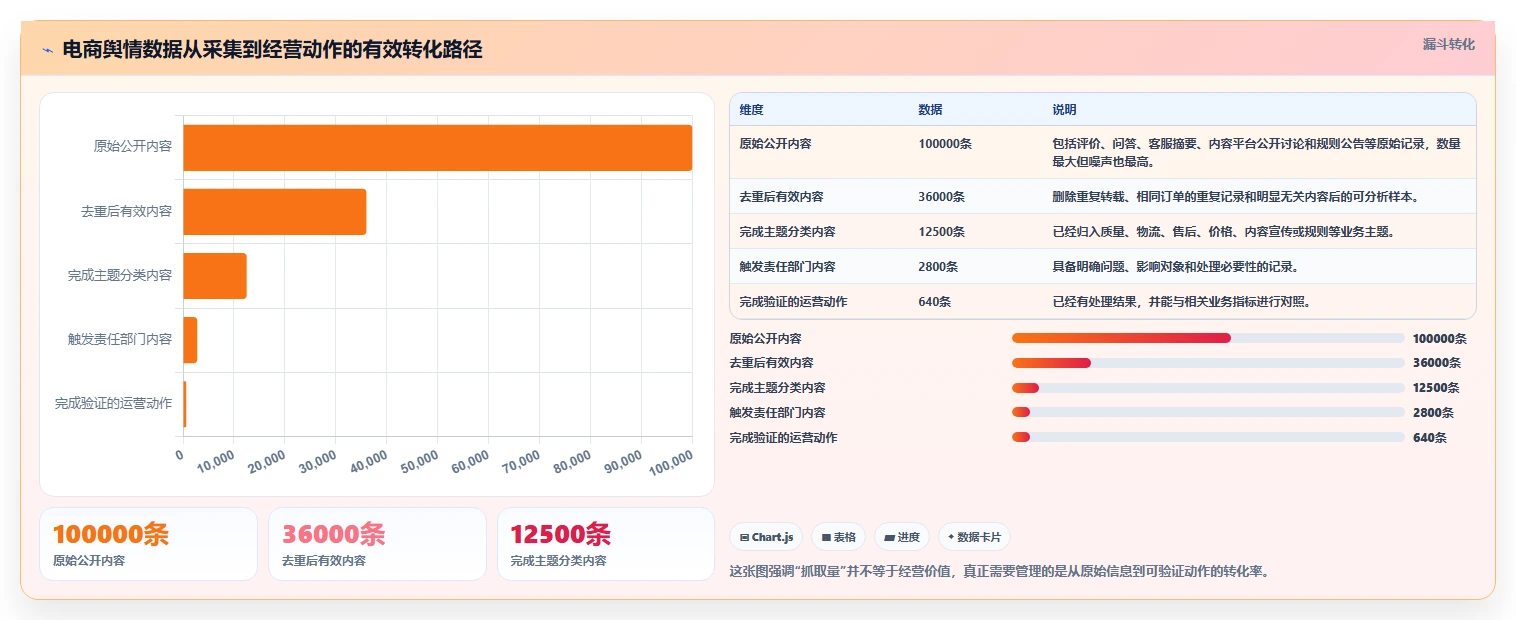Click the x-axis tick 60,000
Screen dimensions: 1516x620
pos(471,461)
